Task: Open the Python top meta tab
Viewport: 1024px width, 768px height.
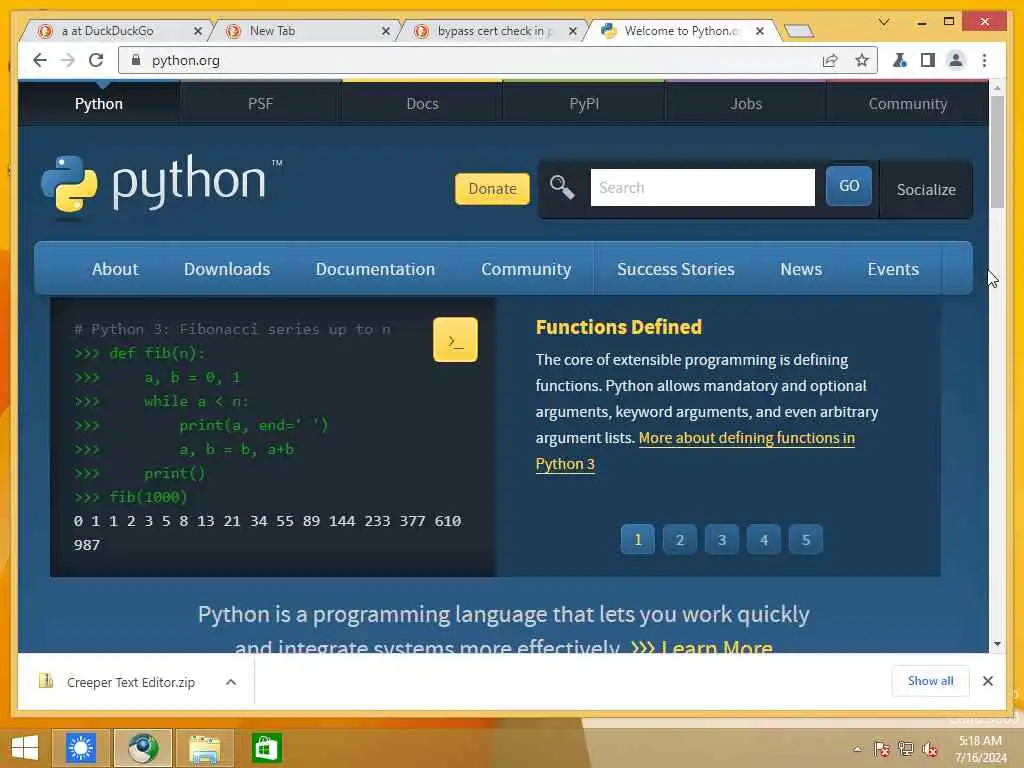Action: 99,104
